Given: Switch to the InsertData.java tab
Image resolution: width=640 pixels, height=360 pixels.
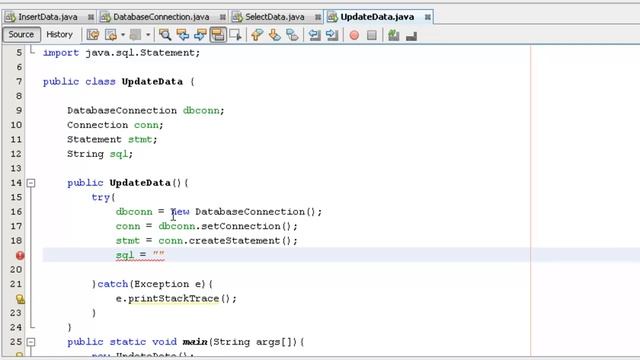Looking at the screenshot, I should click(x=47, y=17).
